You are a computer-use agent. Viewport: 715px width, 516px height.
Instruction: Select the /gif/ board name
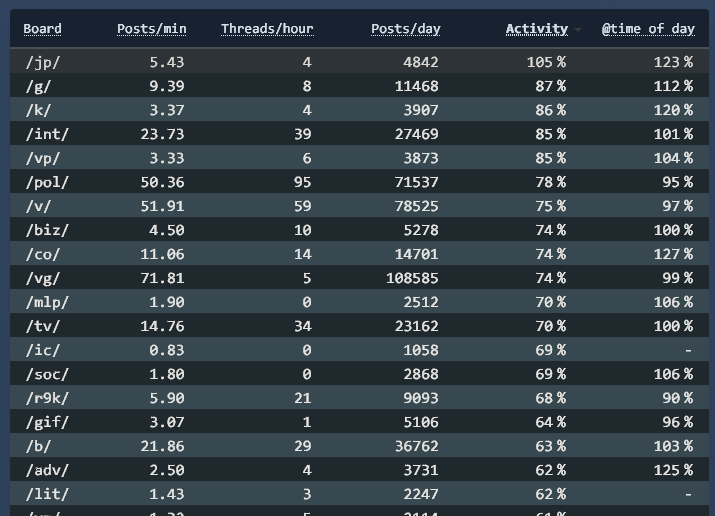[x=47, y=422]
